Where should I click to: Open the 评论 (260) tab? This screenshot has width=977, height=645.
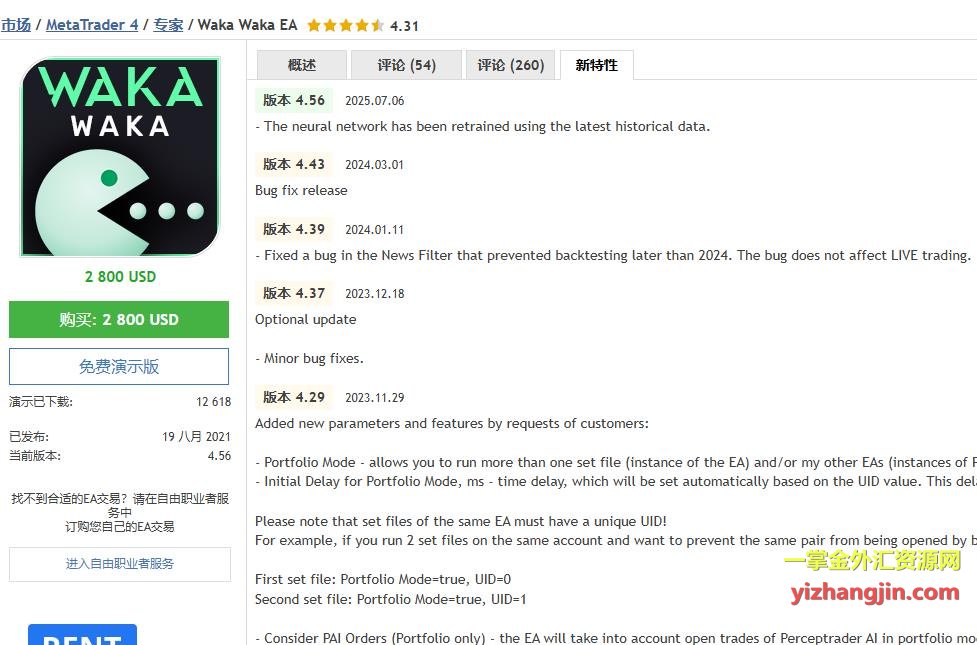[510, 65]
